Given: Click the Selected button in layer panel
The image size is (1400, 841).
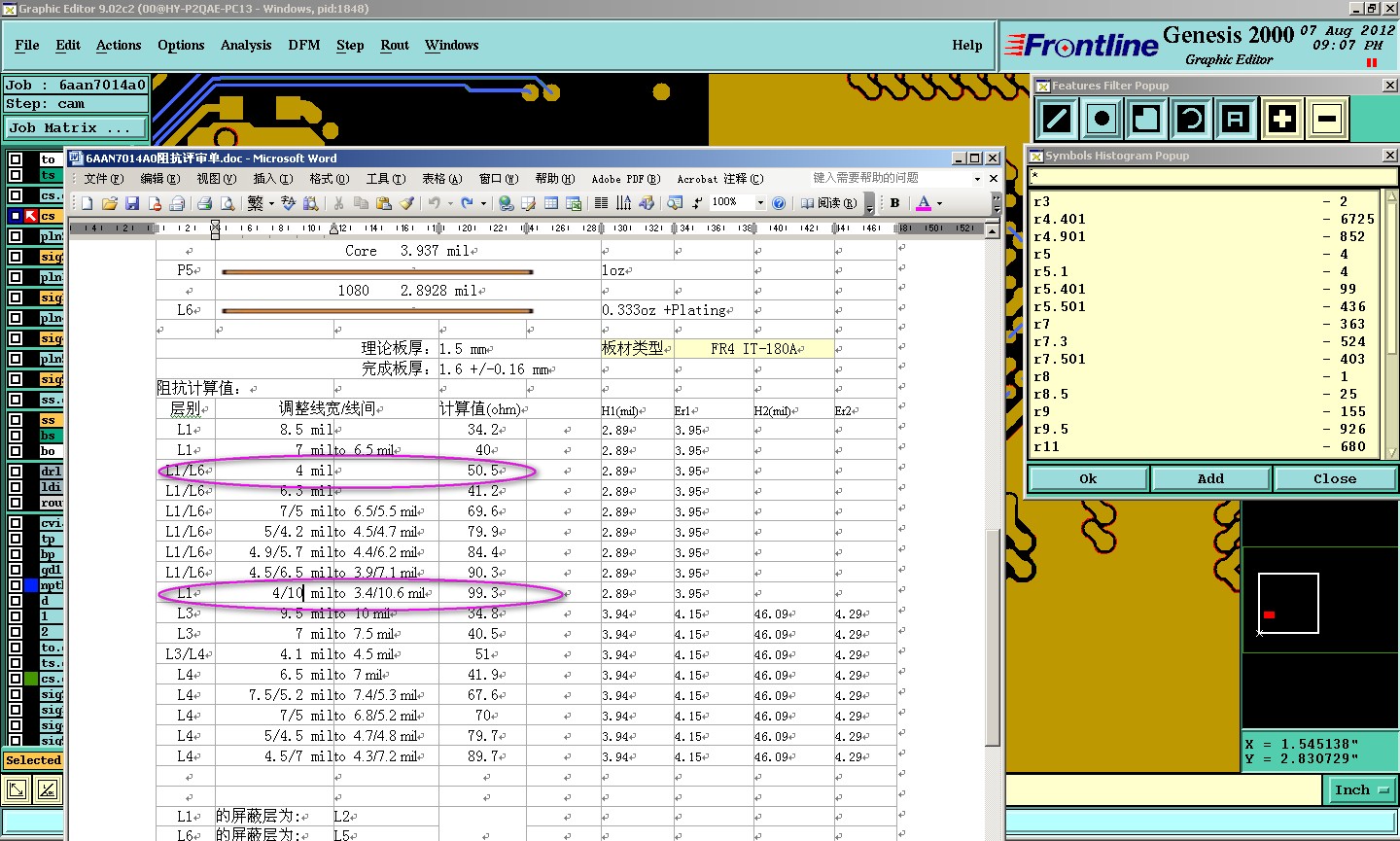Looking at the screenshot, I should coord(33,760).
